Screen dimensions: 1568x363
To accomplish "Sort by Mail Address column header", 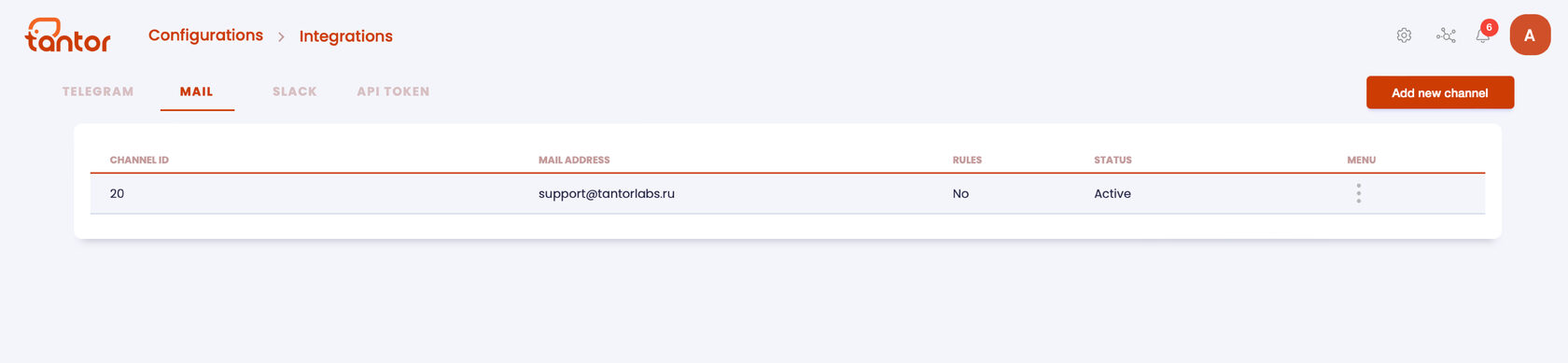I will 574,161.
